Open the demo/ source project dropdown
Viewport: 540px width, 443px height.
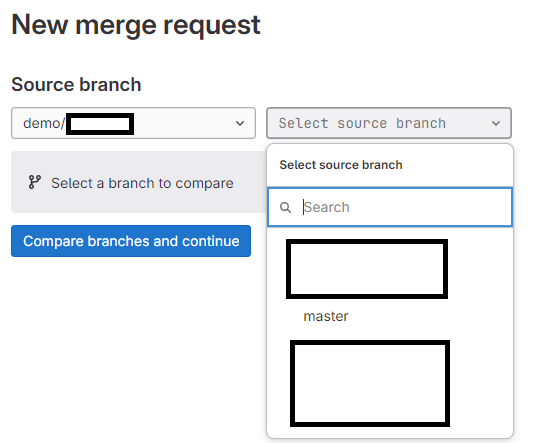[x=133, y=123]
